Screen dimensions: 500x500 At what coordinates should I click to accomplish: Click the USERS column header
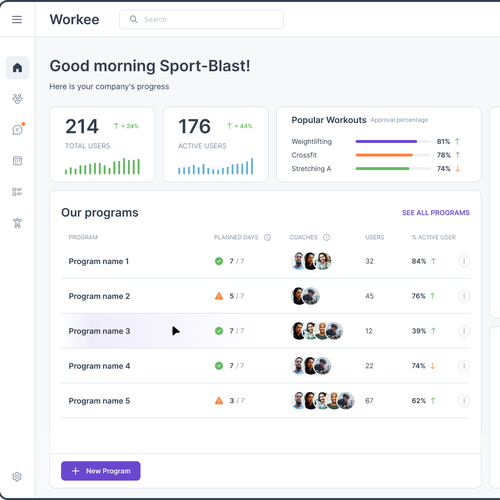tap(375, 237)
